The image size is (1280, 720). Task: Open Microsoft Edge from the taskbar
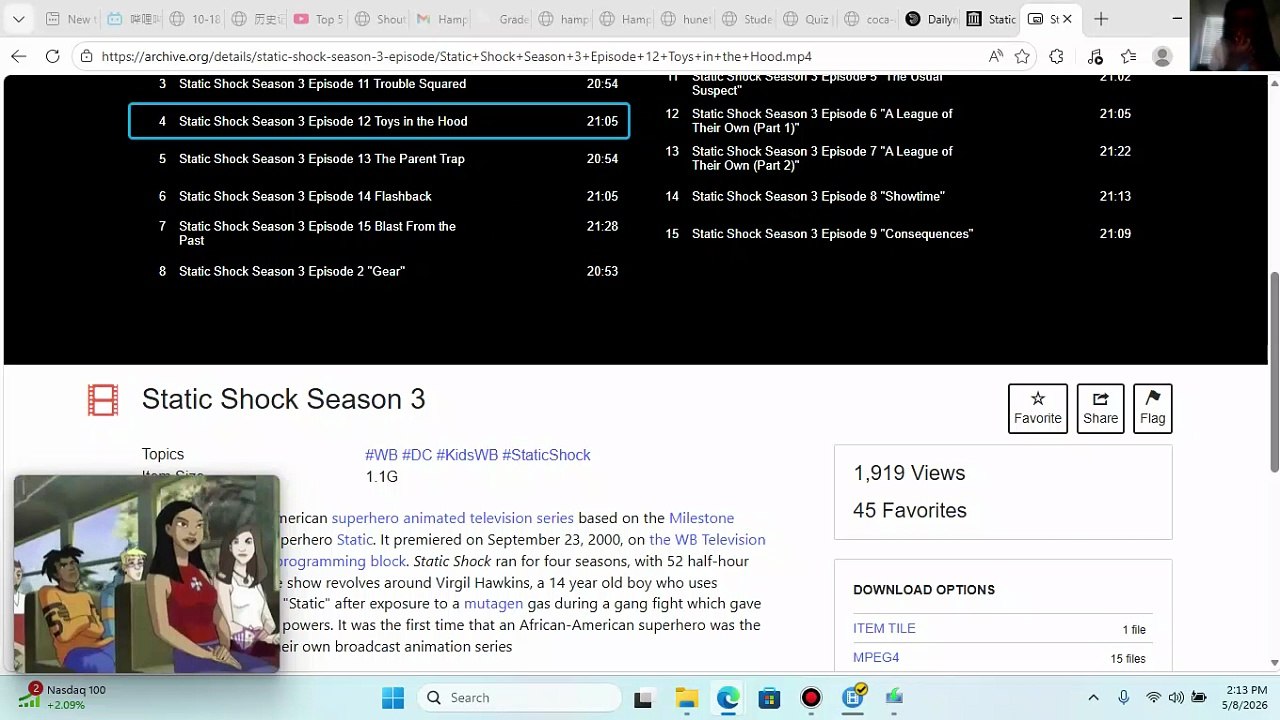tap(728, 698)
